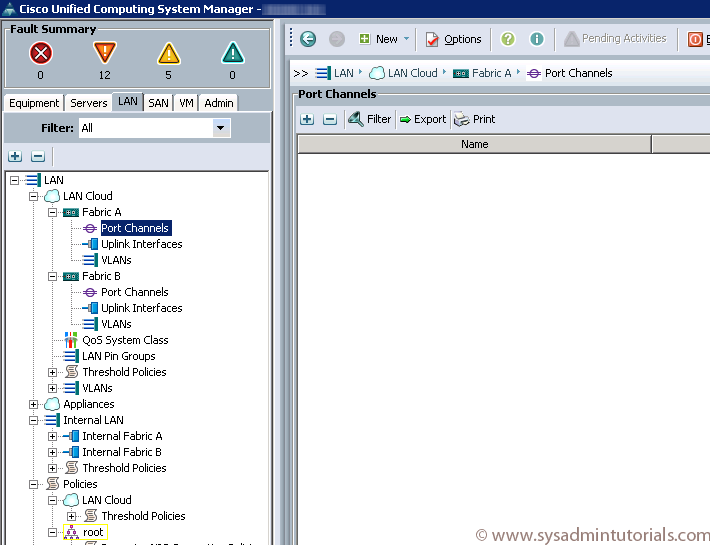Click the Critical faults red X icon
This screenshot has height=545, width=710.
(x=41, y=53)
